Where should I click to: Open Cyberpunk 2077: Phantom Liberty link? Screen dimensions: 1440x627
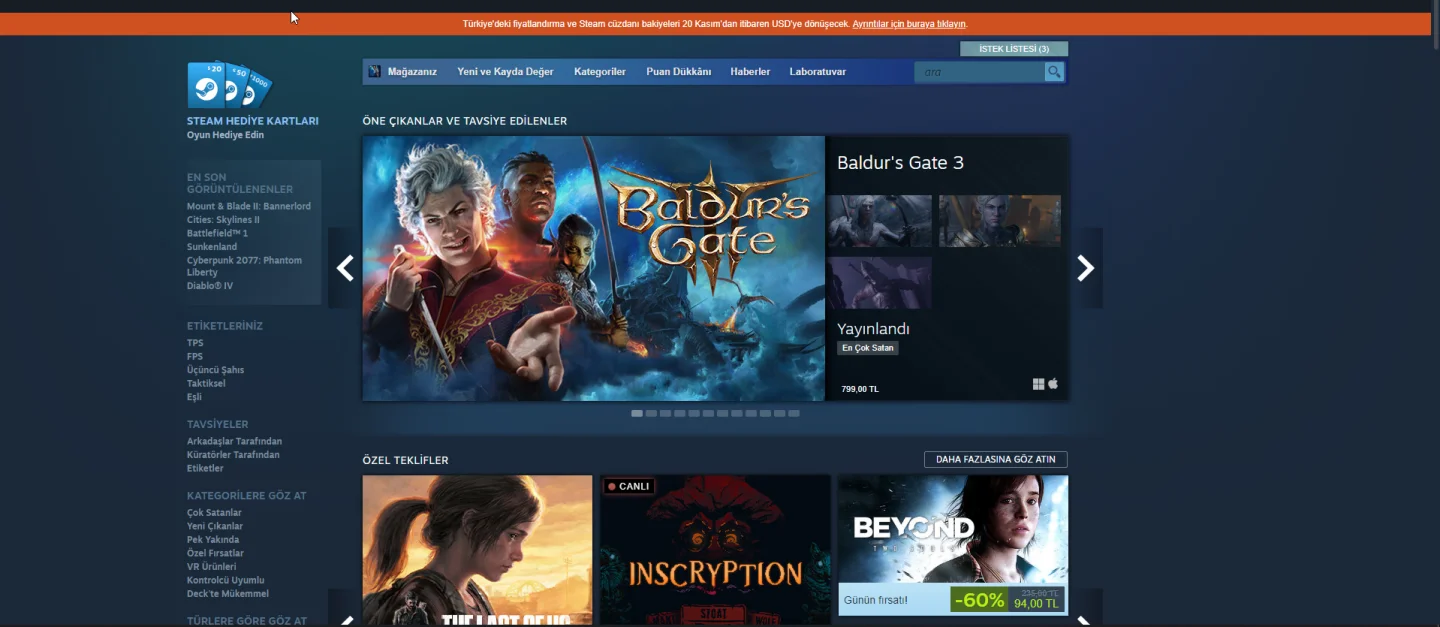pyautogui.click(x=244, y=266)
